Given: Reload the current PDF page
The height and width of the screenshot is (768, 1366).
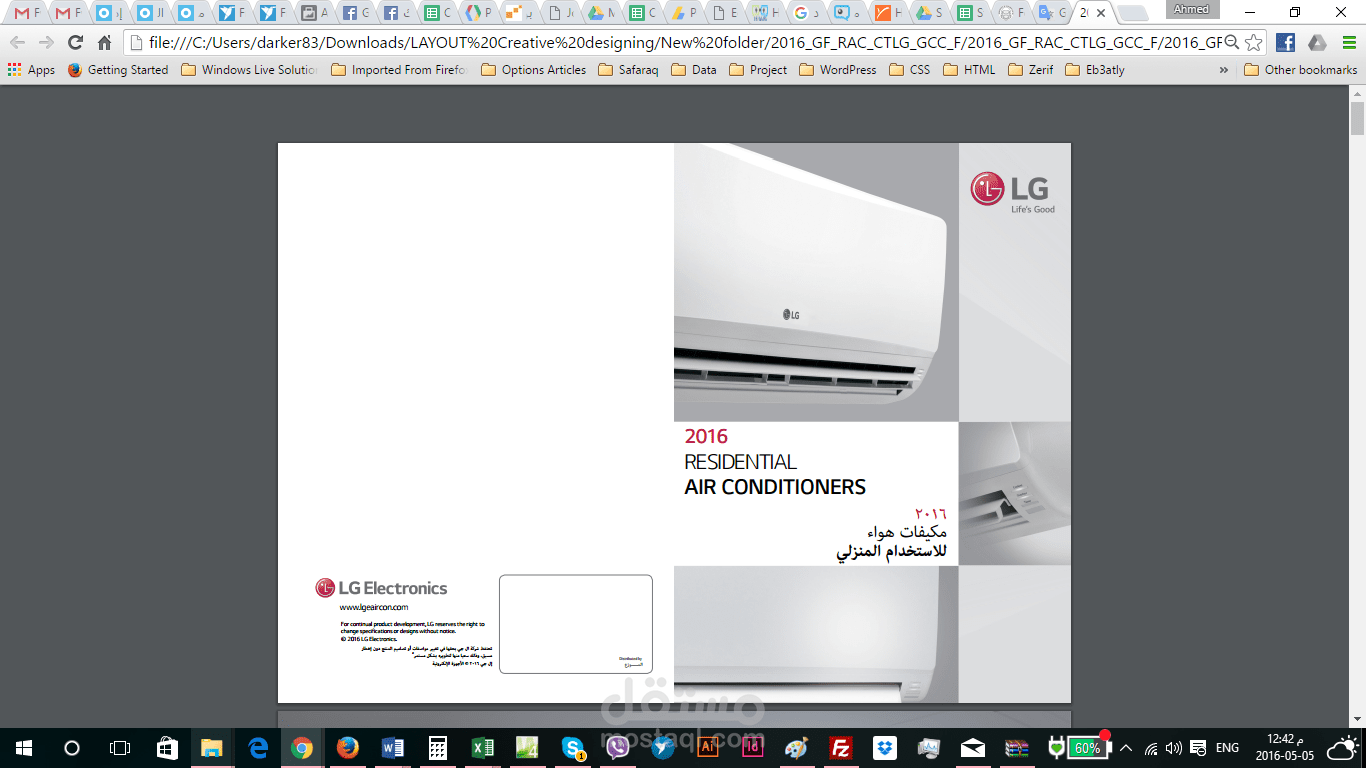Looking at the screenshot, I should point(75,43).
